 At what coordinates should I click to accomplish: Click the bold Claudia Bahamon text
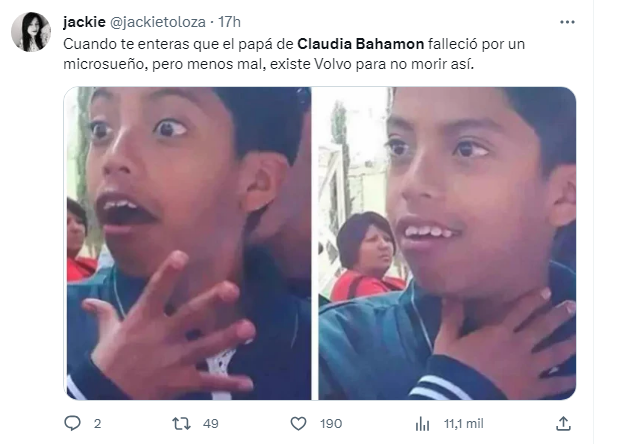tap(360, 44)
